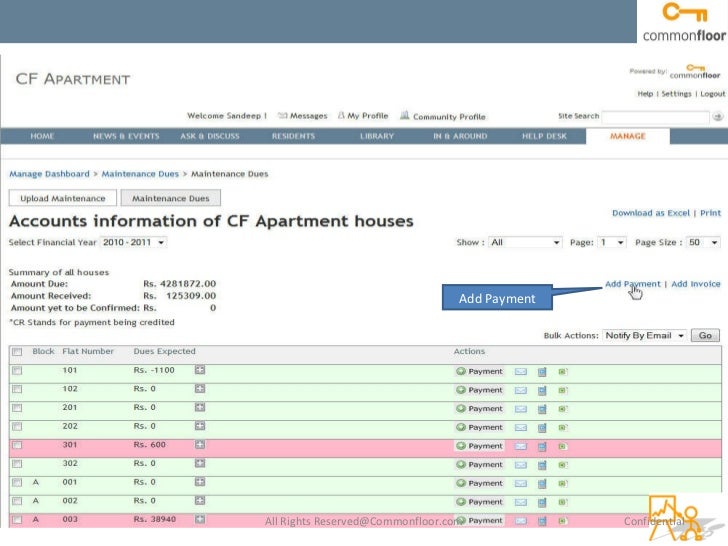Click the envelope email icon in flat 001 row
Viewport: 728px width, 546px height.
point(521,483)
